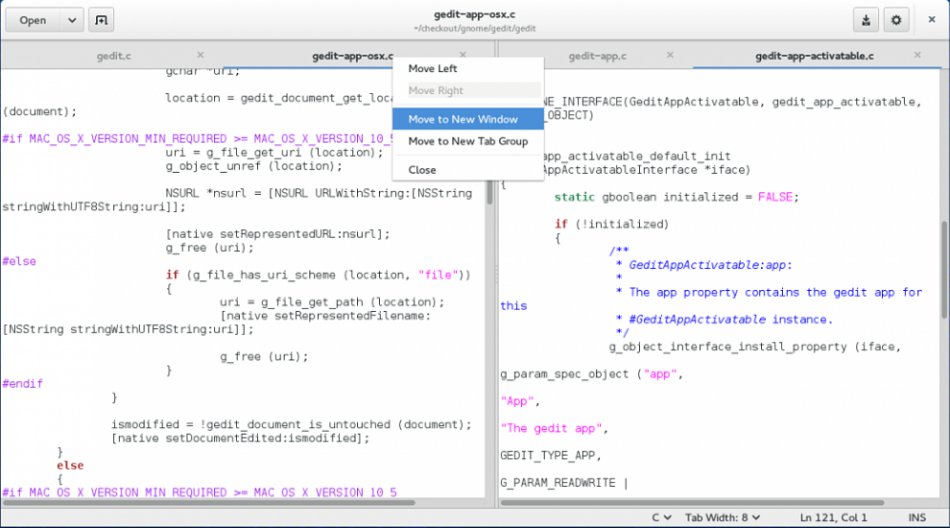Click the Ln 121, Col 1 status
Screen dimensions: 950x528
(833, 518)
